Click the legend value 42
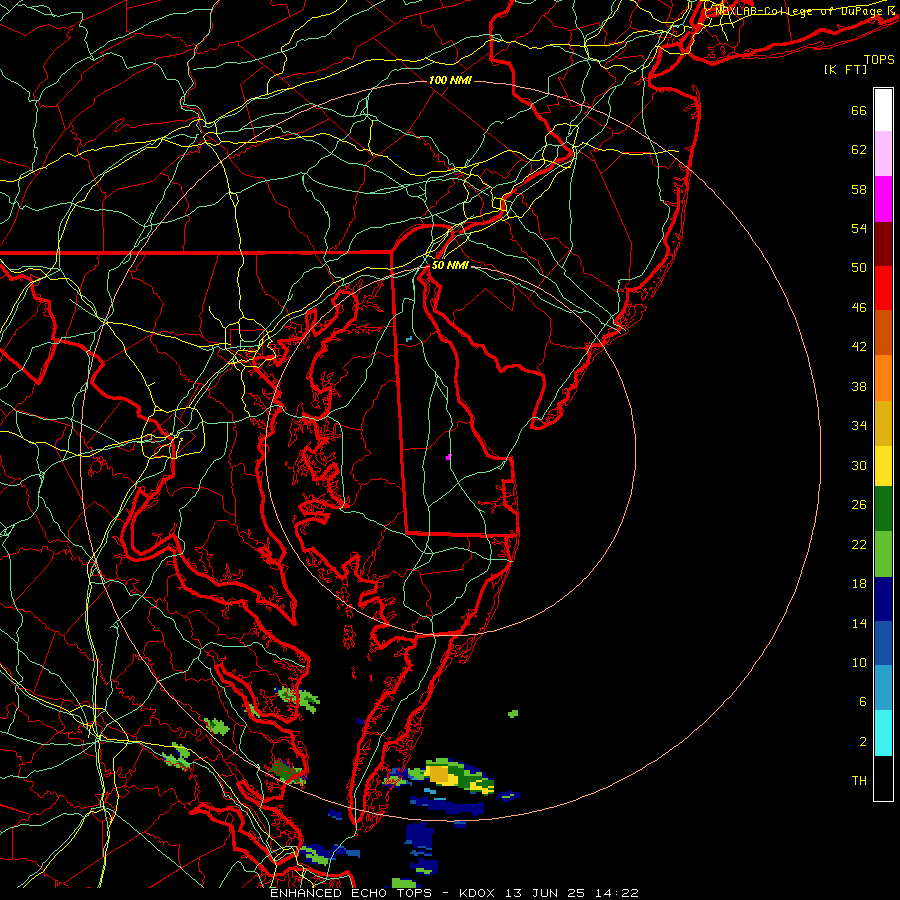 pos(859,347)
